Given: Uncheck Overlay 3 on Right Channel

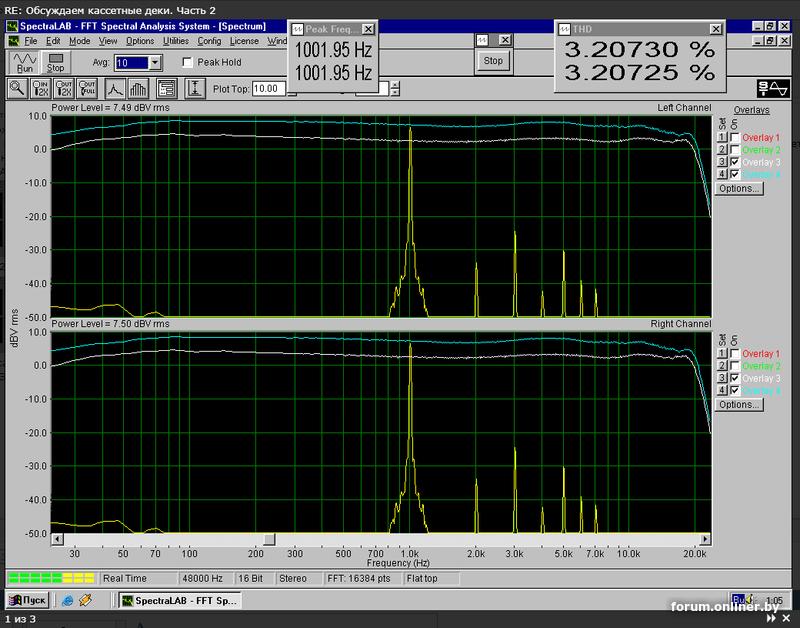Looking at the screenshot, I should 735,379.
